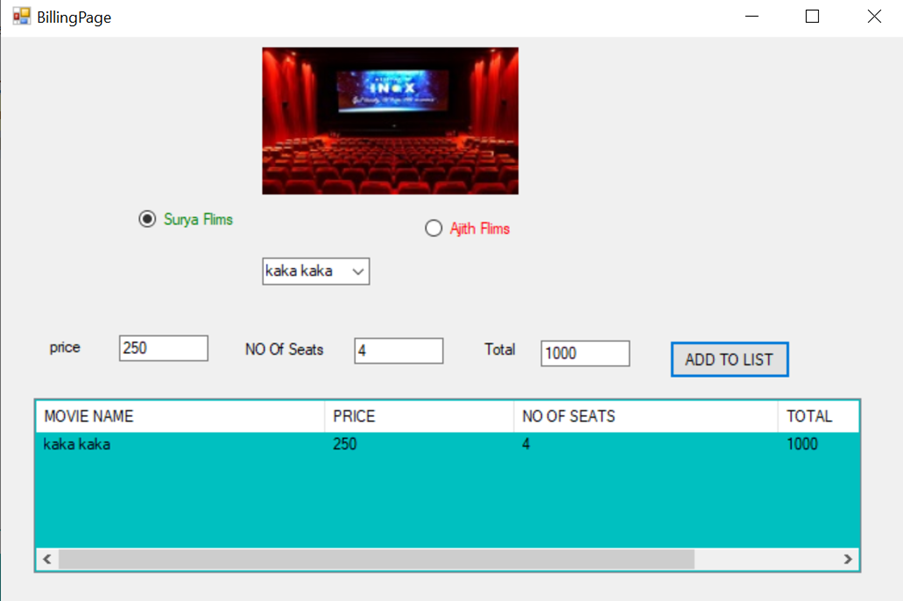Click the left arrow of horizontal scrollbar
Image resolution: width=903 pixels, height=601 pixels.
click(47, 559)
